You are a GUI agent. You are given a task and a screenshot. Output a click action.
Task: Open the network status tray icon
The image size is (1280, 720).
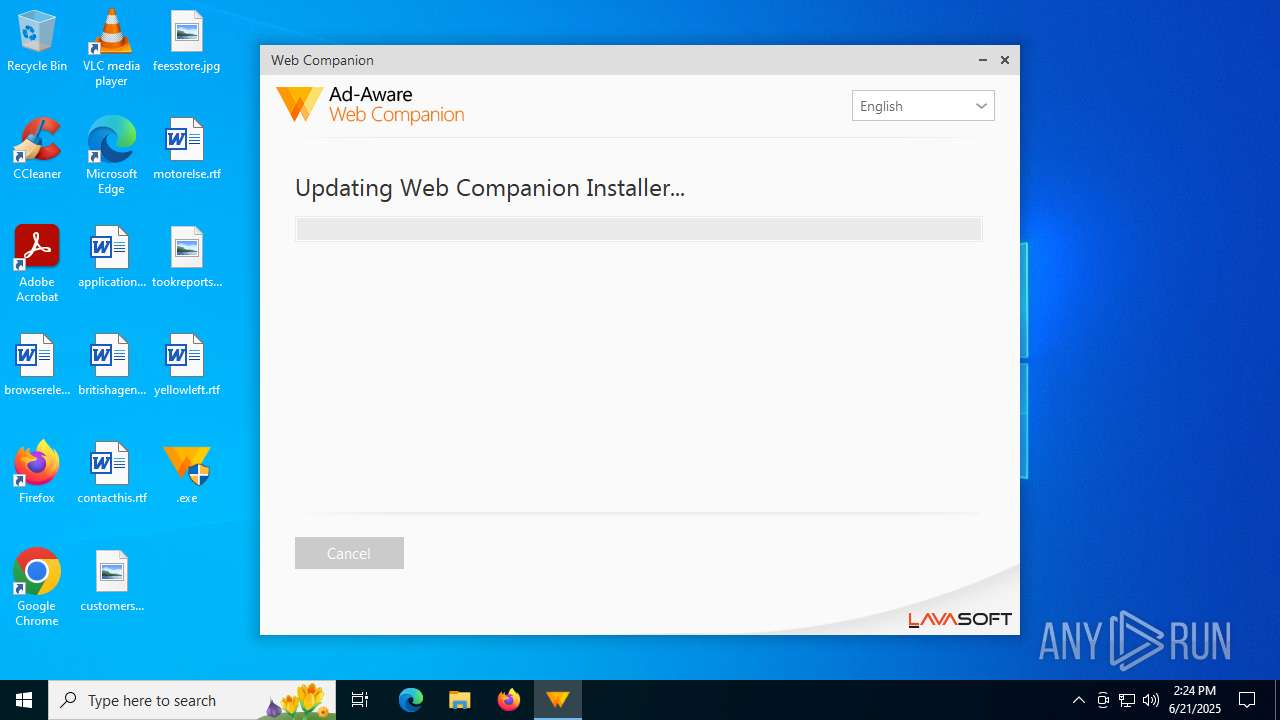click(1127, 700)
